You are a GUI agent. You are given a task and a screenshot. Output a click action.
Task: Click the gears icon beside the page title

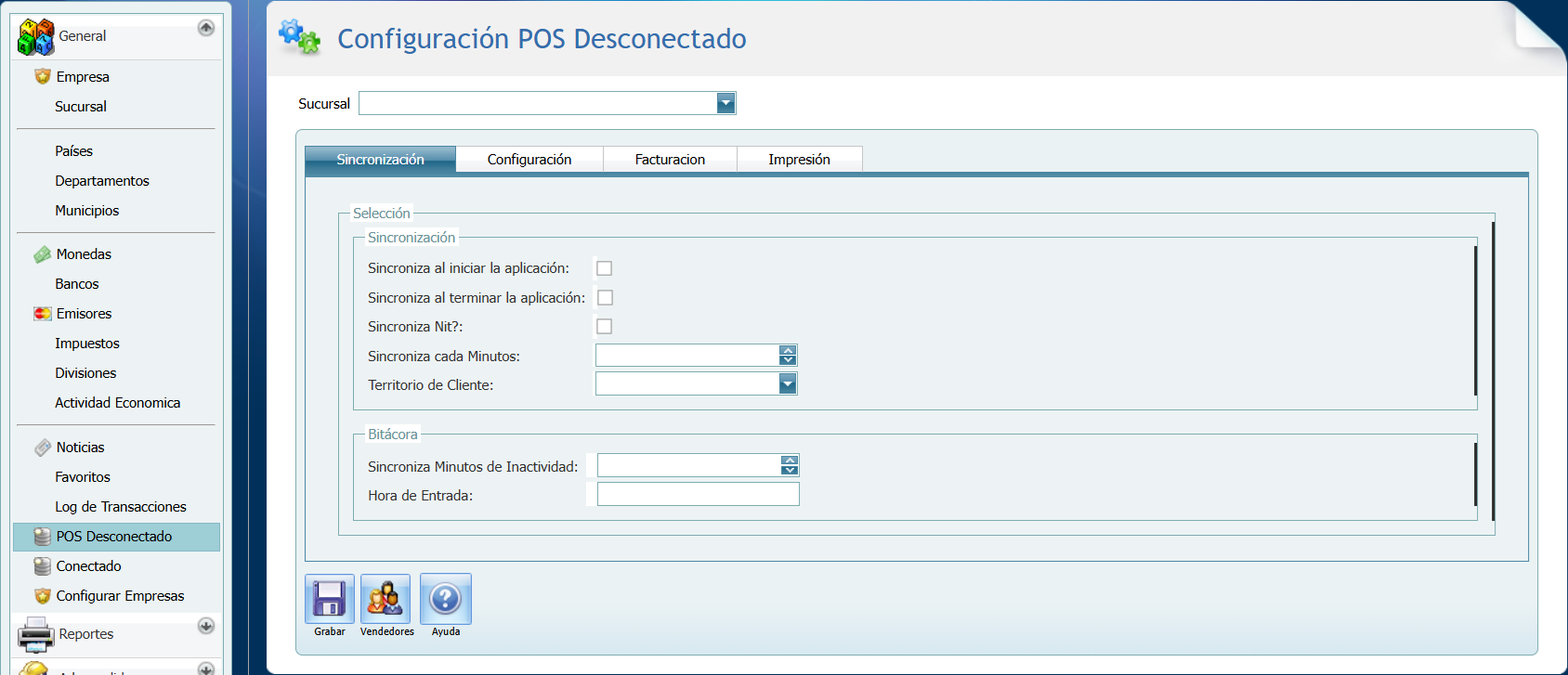[300, 37]
